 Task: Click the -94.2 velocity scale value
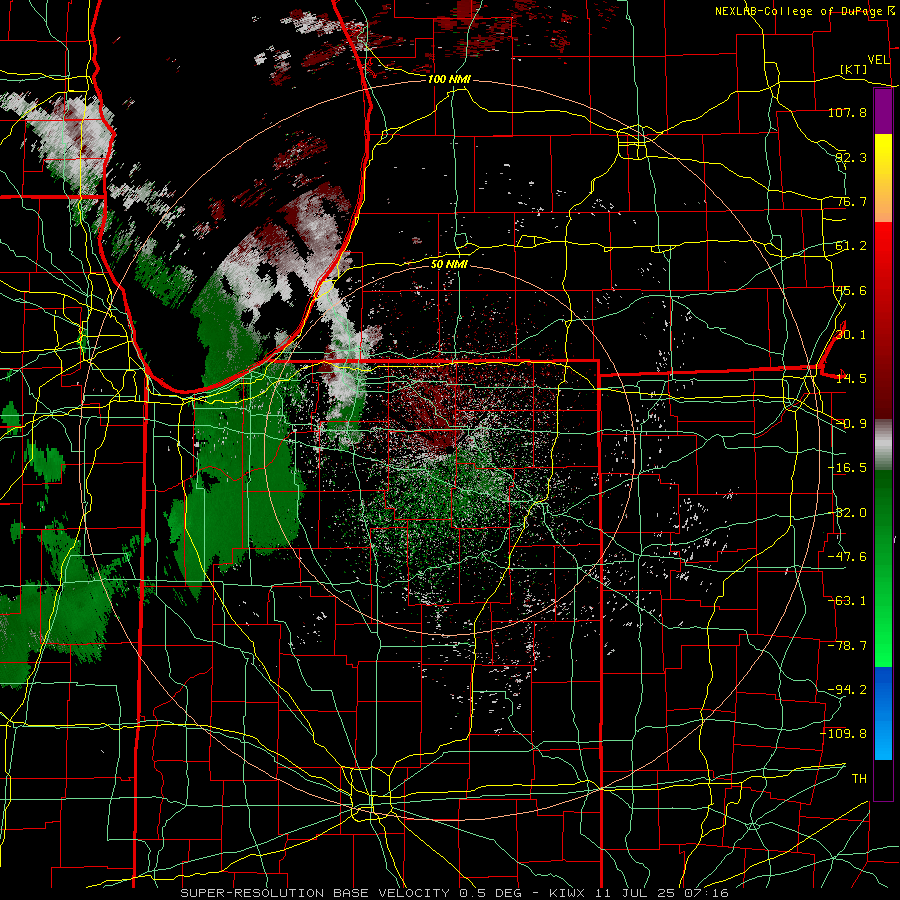tap(847, 690)
